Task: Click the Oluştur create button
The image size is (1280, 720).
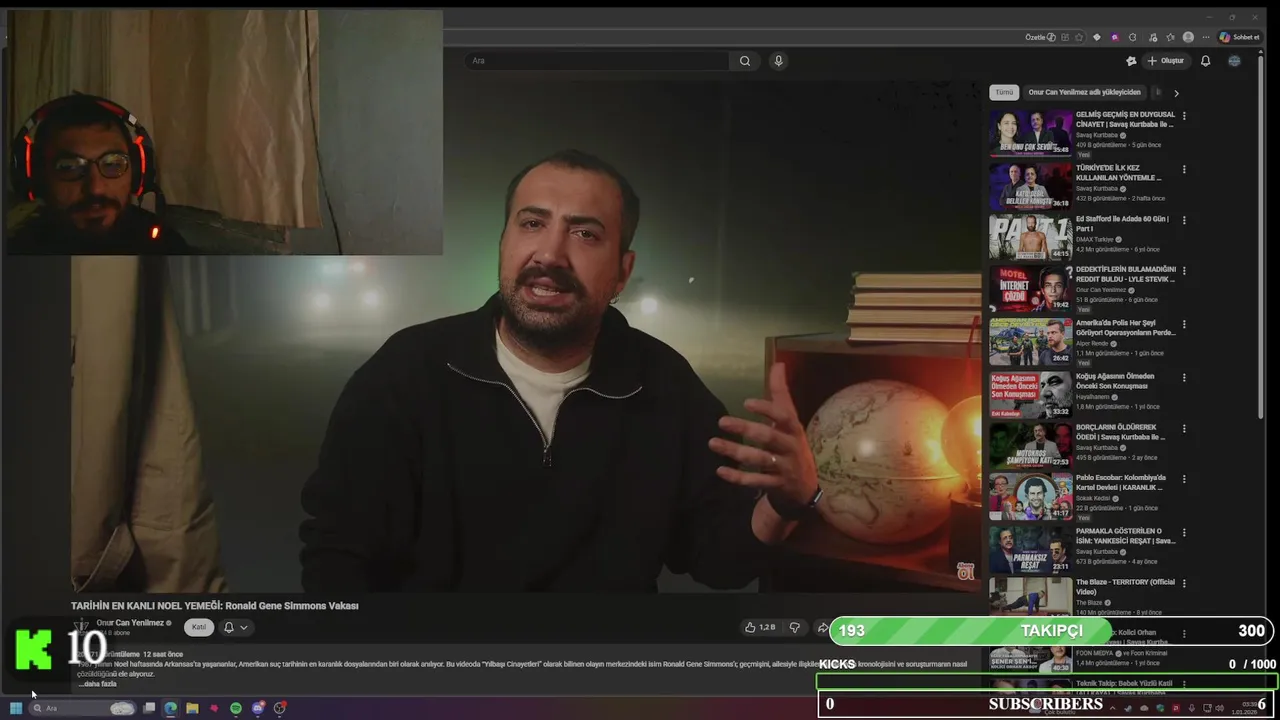Action: click(x=1165, y=61)
